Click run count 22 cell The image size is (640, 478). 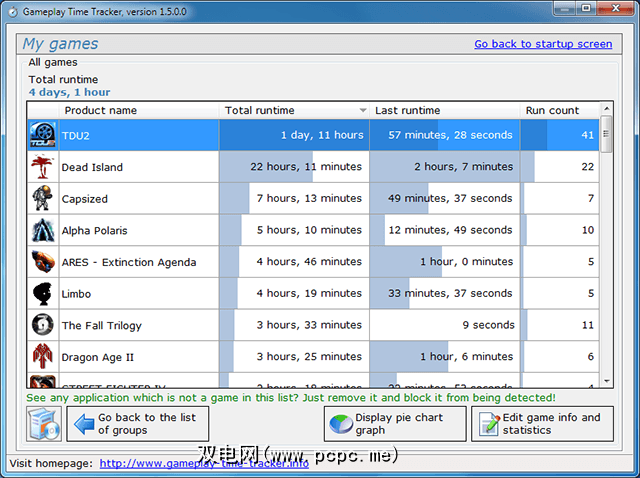point(560,167)
